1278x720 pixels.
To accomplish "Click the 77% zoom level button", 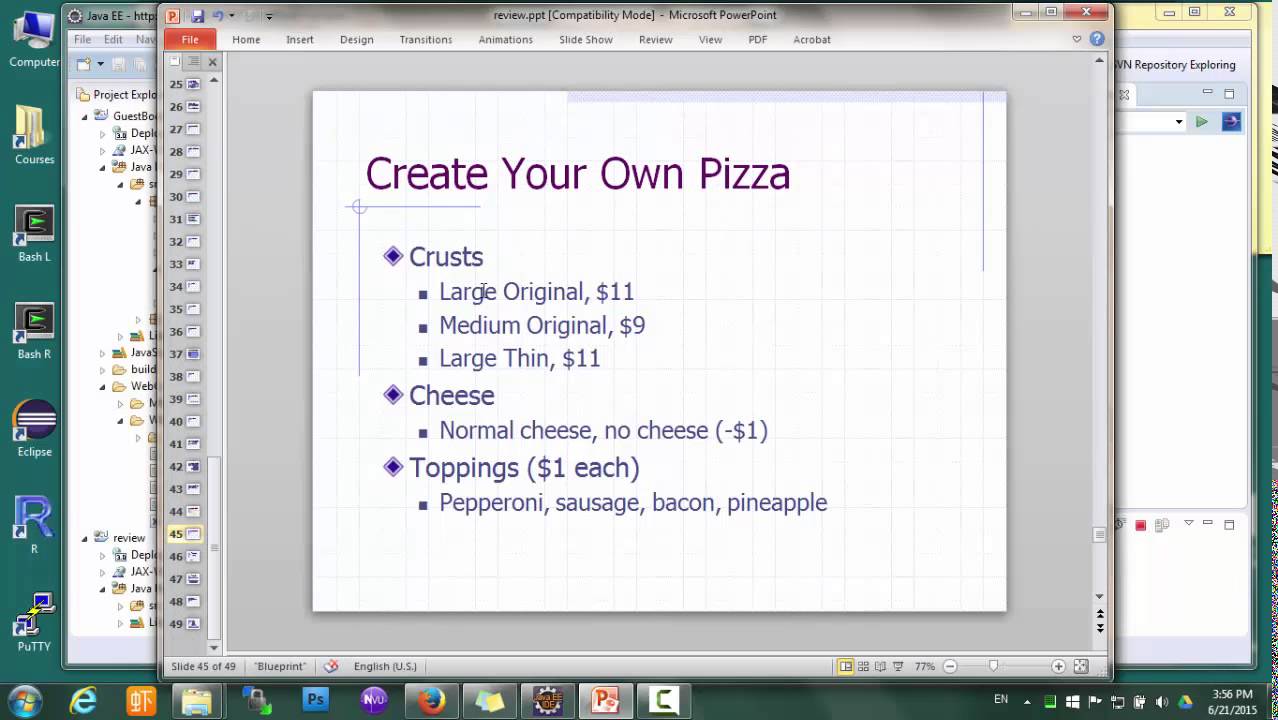I will 924,666.
